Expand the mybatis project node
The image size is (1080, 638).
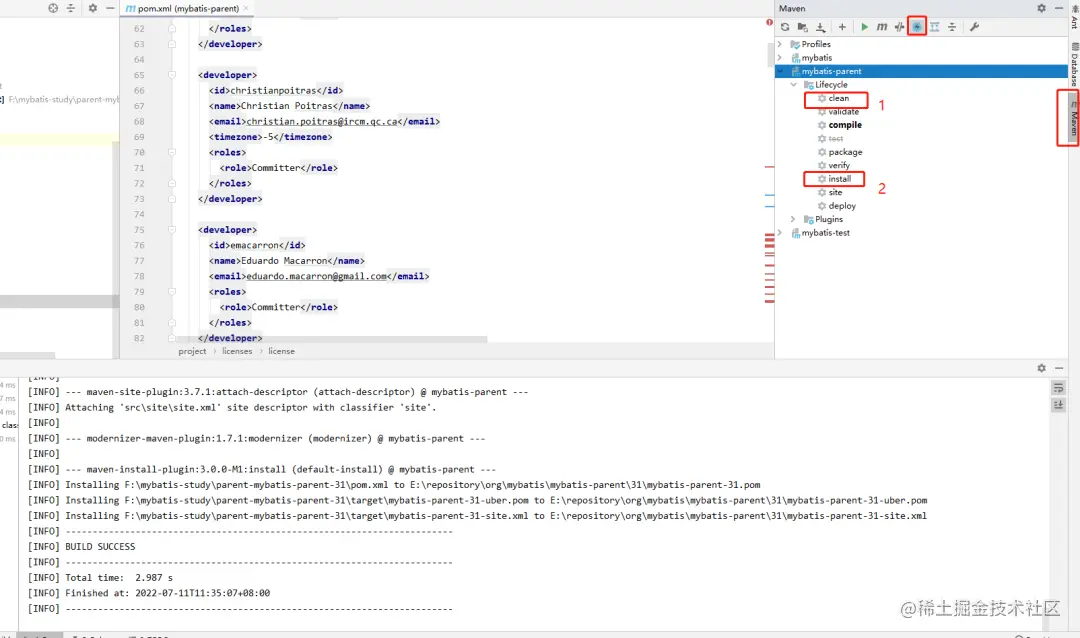coord(780,58)
